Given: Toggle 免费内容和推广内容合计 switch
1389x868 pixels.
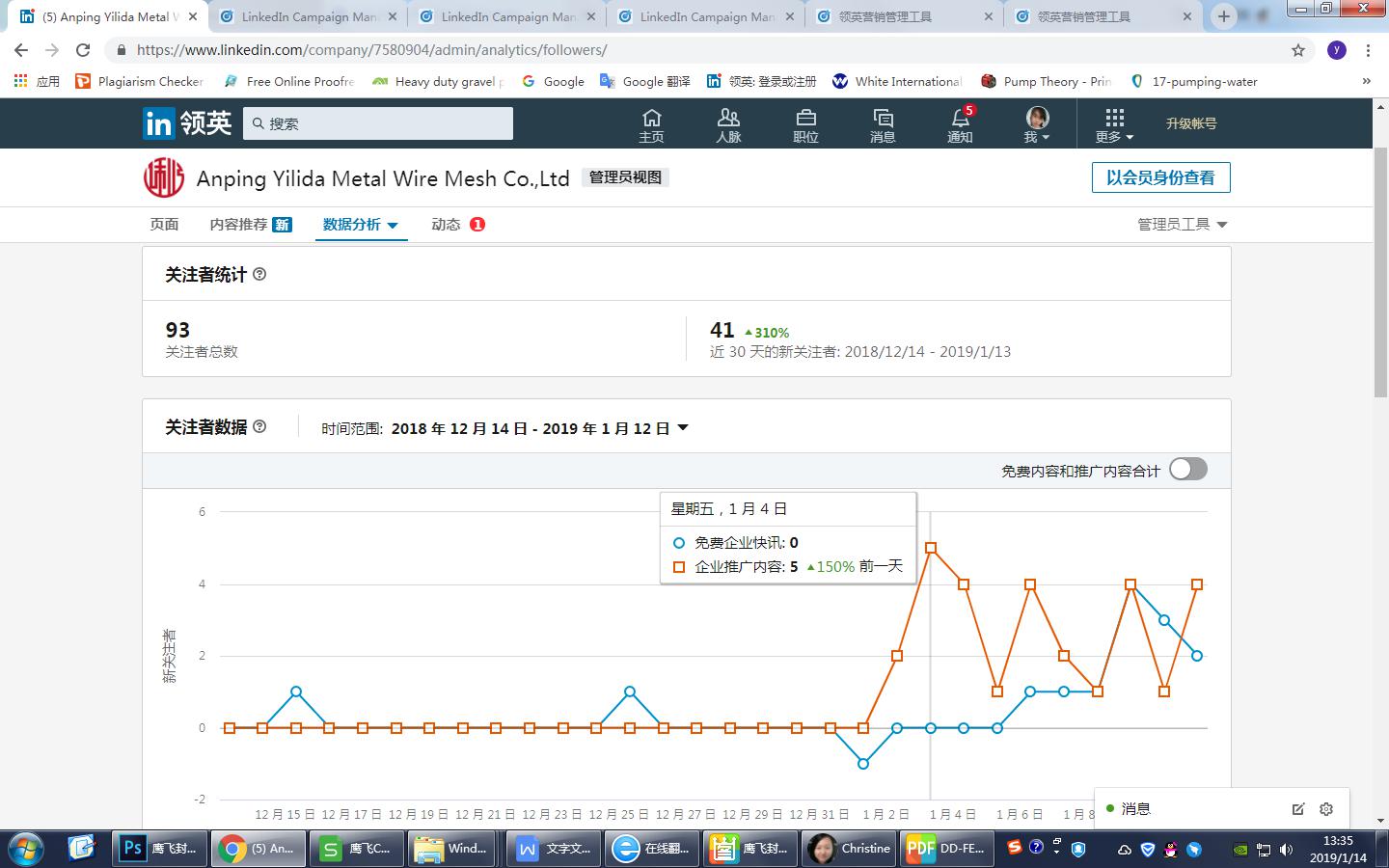Looking at the screenshot, I should click(x=1187, y=470).
